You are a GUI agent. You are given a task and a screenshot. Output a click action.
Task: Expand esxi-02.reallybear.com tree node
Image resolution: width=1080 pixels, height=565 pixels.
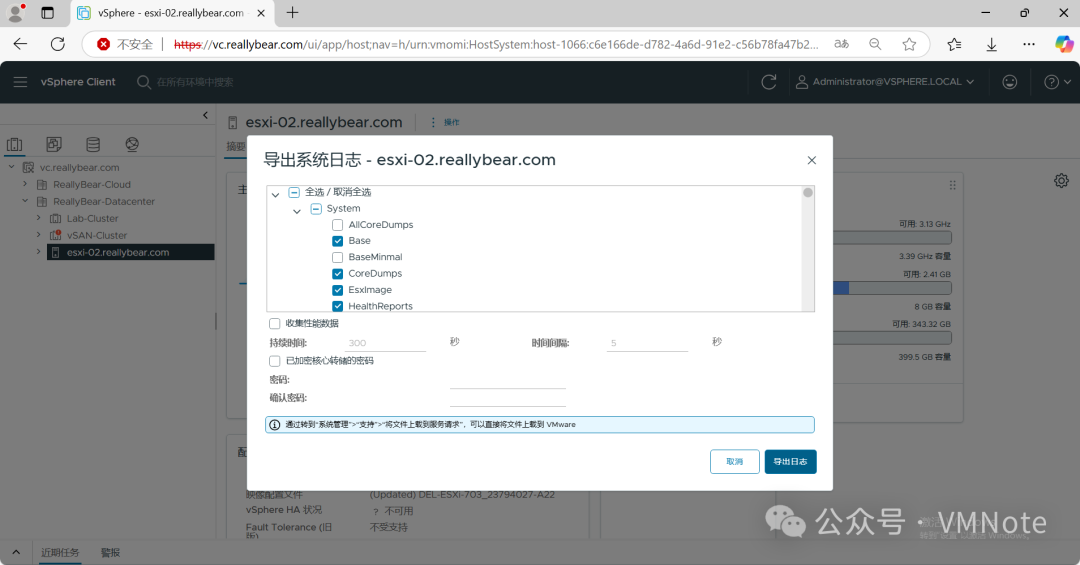[39, 251]
